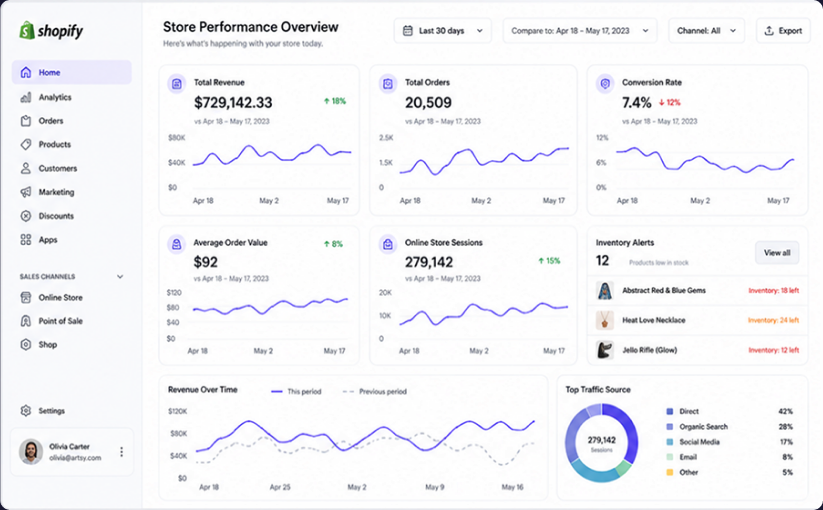This screenshot has width=823, height=510.
Task: Click the Average Order Value card icon
Action: tap(177, 244)
